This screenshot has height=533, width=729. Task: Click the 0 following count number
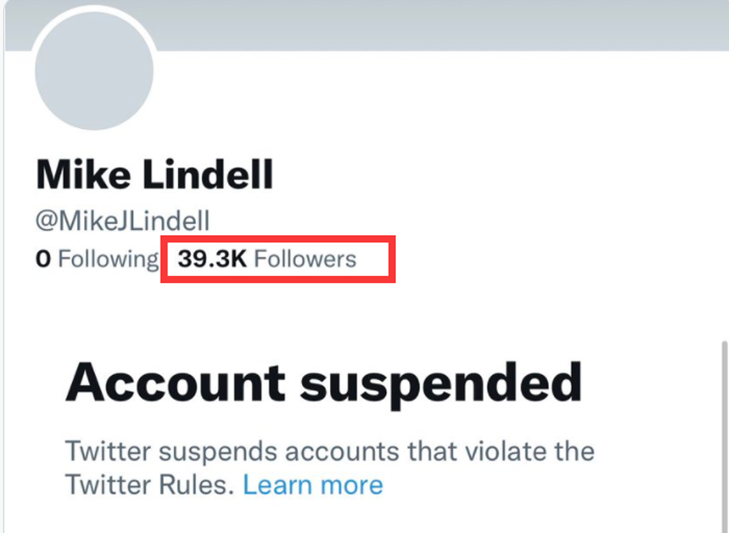click(x=43, y=260)
